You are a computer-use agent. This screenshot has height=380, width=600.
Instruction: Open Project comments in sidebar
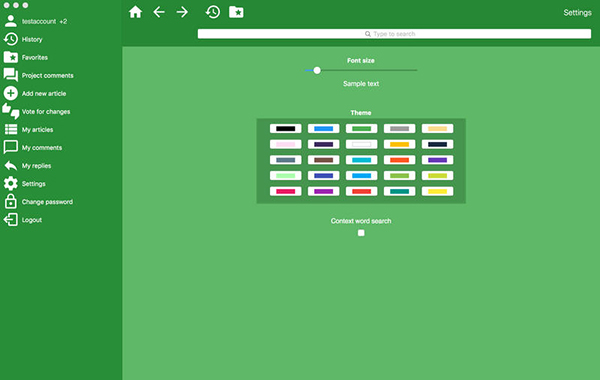(x=47, y=75)
